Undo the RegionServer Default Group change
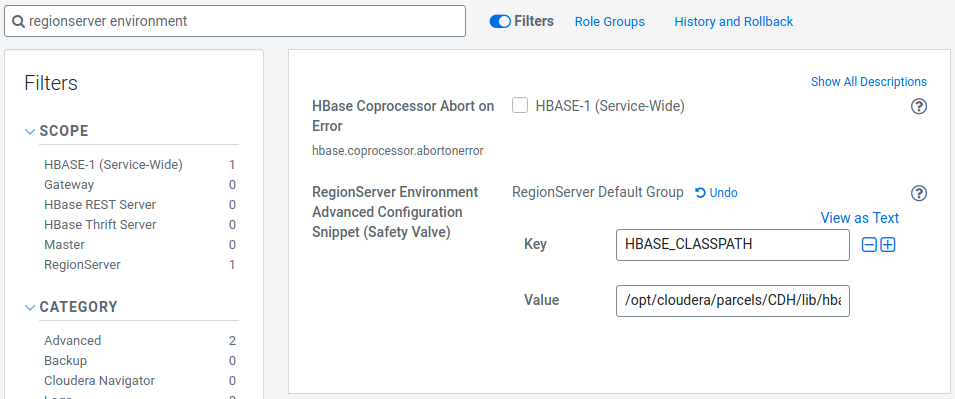 click(716, 193)
